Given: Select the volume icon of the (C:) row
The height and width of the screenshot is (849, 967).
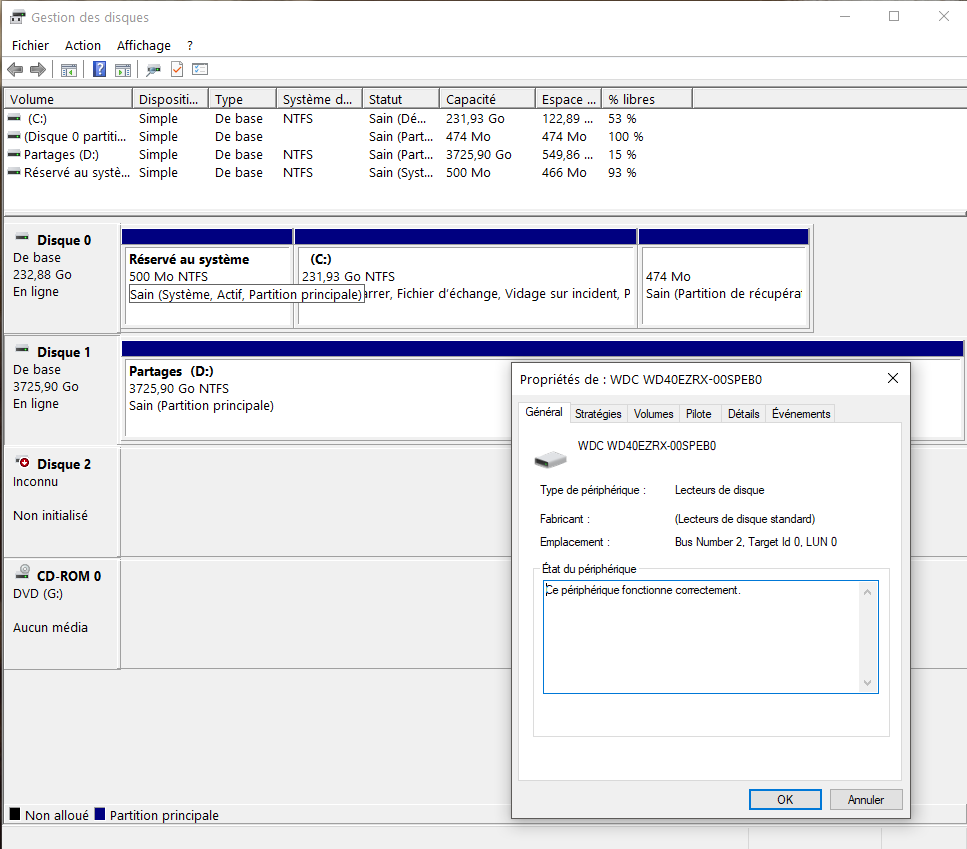Looking at the screenshot, I should (x=14, y=117).
